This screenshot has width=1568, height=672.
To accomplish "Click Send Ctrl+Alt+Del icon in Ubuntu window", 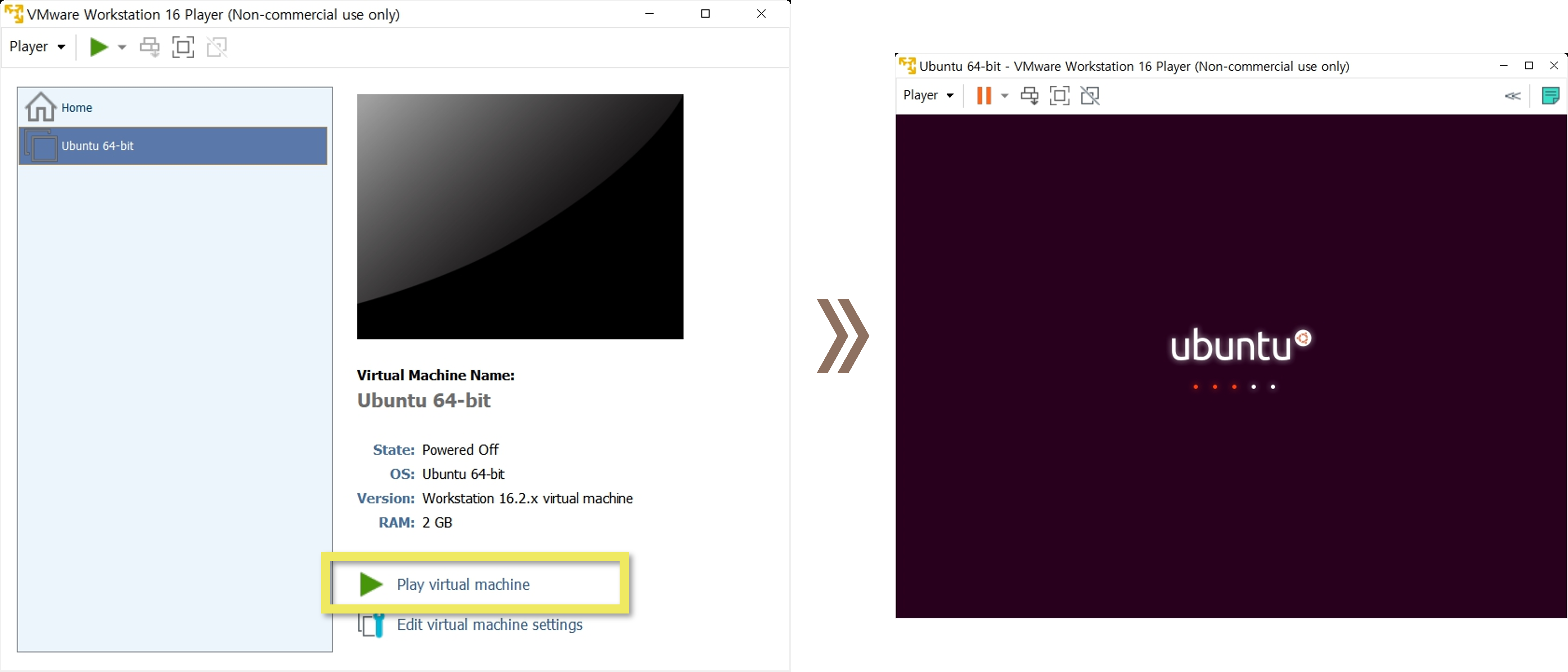I will coord(1029,96).
